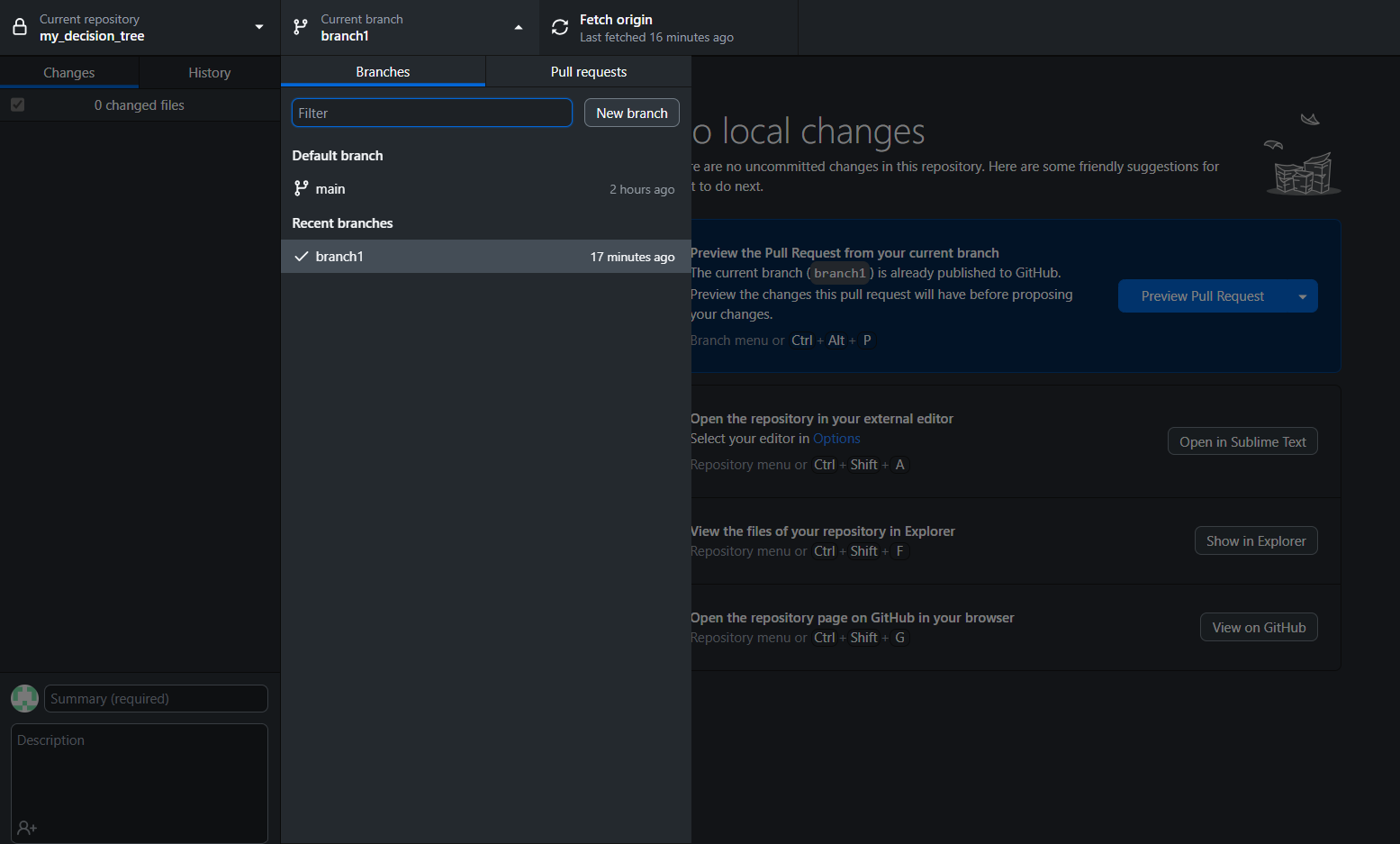Click the add co-authors icon
The width and height of the screenshot is (1400, 844).
(x=27, y=827)
